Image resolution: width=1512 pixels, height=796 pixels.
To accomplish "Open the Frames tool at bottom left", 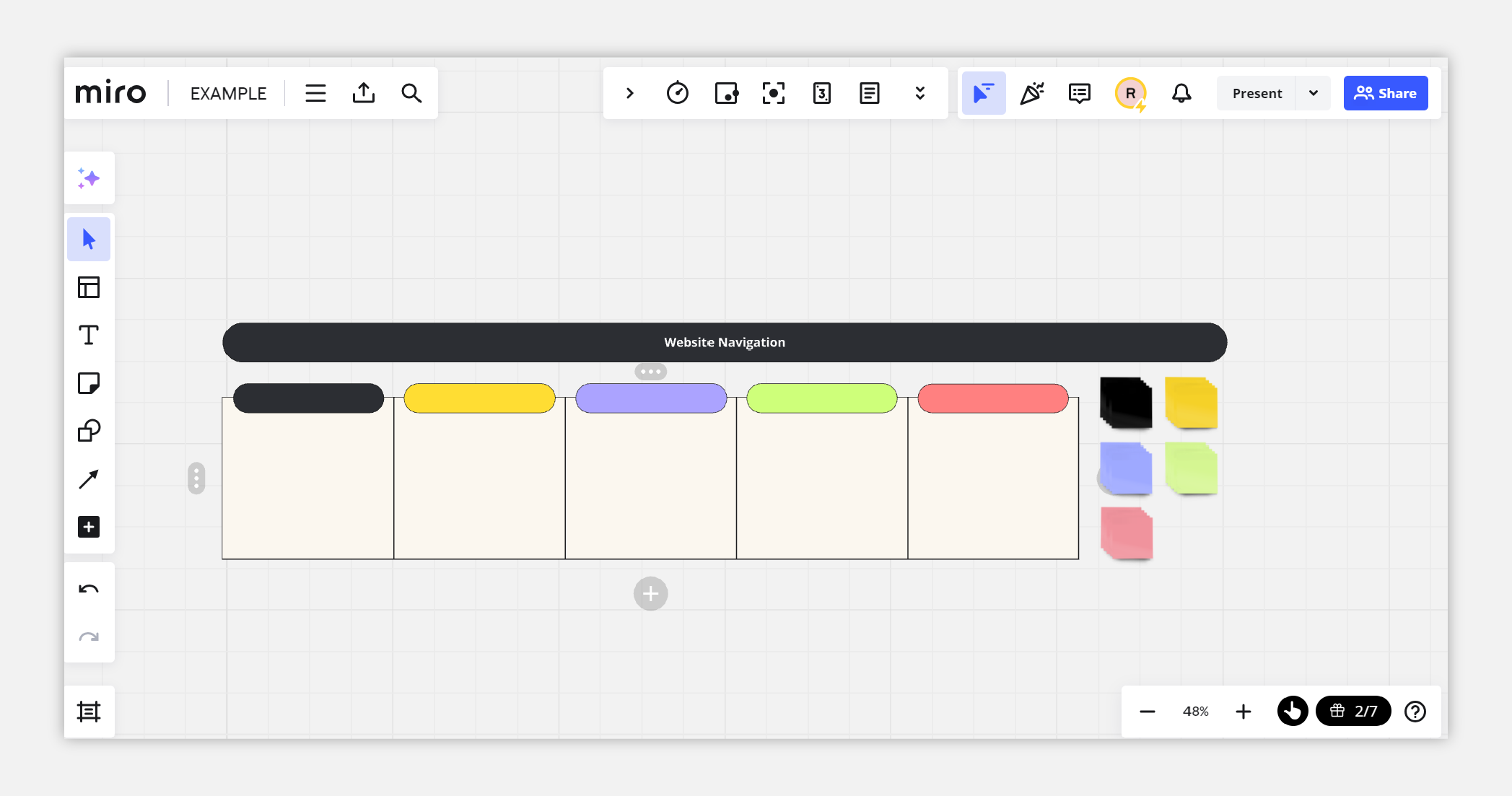I will click(x=89, y=712).
